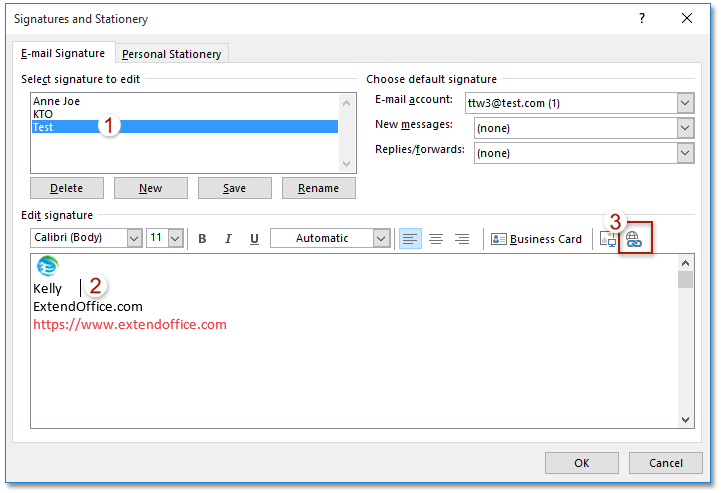The image size is (723, 493).
Task: Click the editor scroll down arrow
Action: click(x=685, y=420)
